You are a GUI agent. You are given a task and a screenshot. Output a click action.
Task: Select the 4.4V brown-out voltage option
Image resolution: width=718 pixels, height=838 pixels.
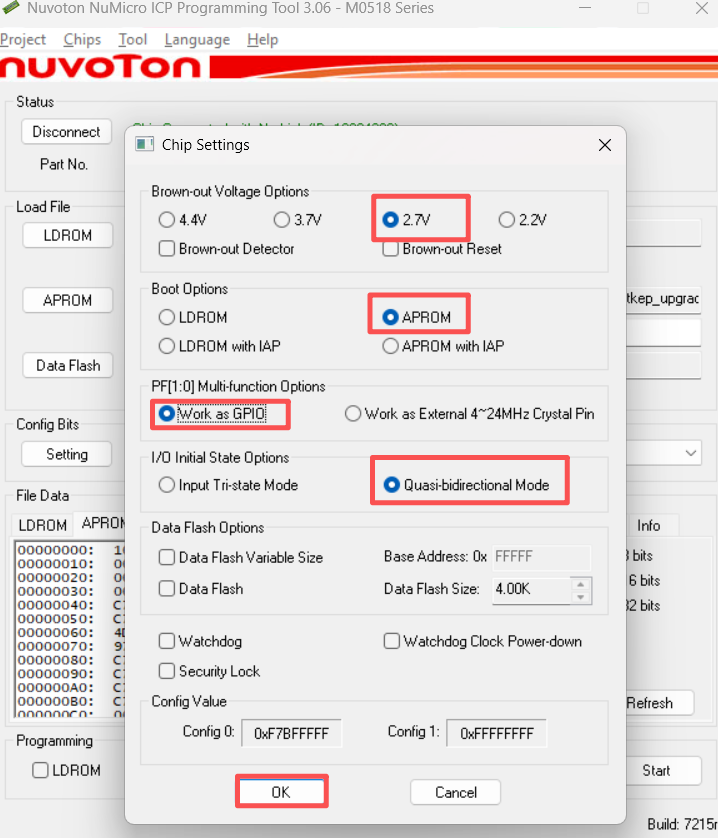tap(167, 220)
